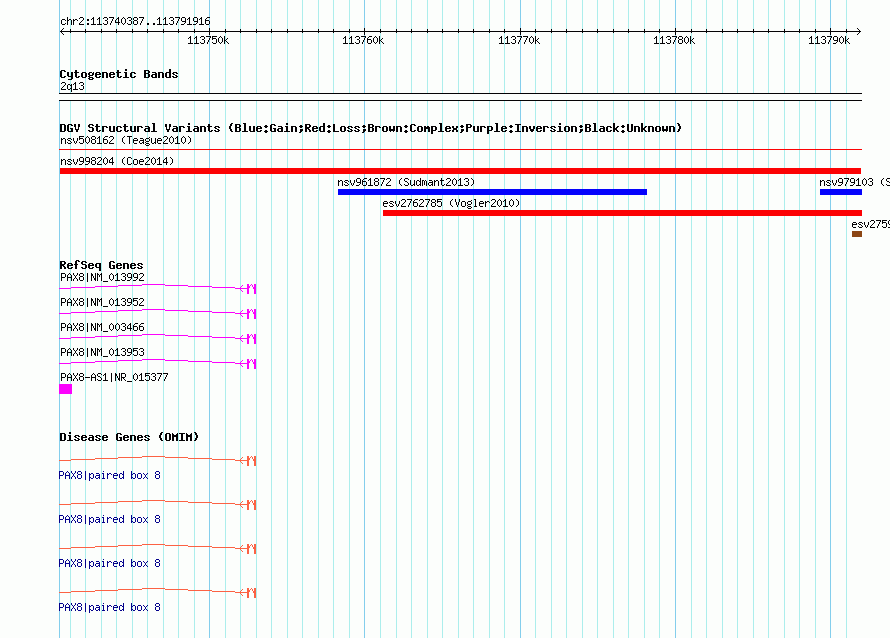Click the 2q13 cytogenetic band bar
Viewport: 890px width, 638px height.
click(460, 97)
